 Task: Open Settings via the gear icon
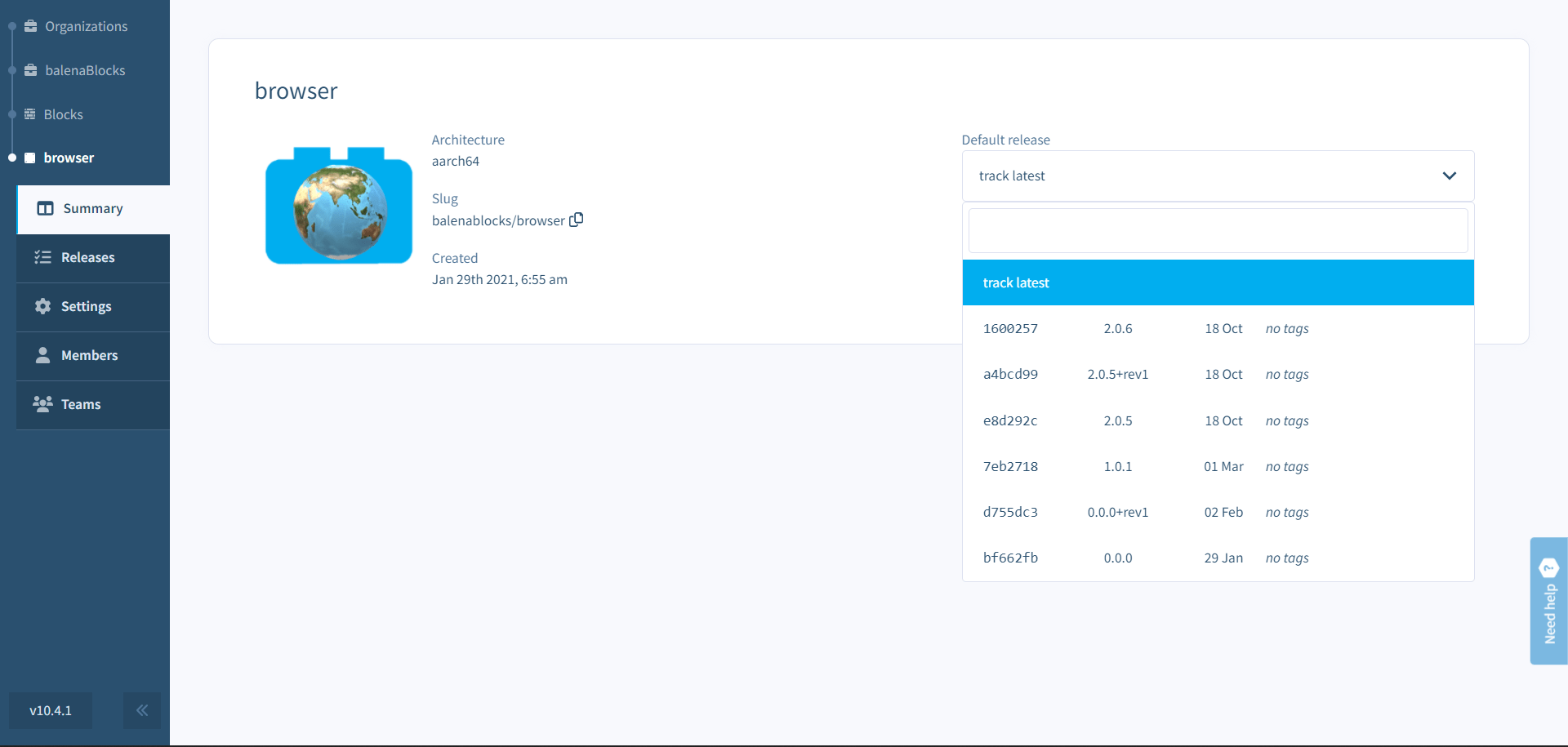pos(42,306)
